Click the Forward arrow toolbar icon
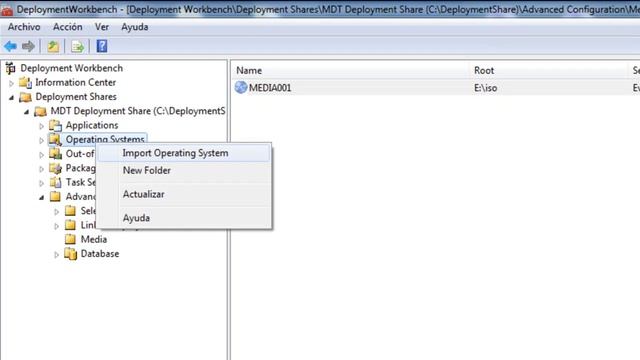 coord(28,47)
